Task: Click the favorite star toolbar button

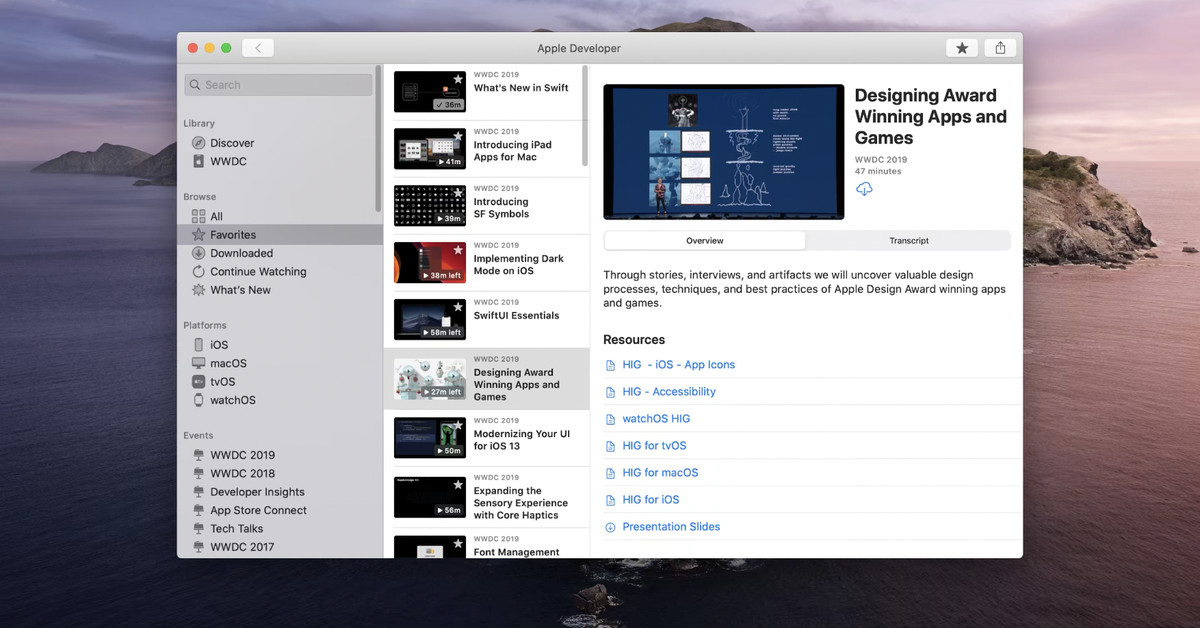Action: (961, 48)
